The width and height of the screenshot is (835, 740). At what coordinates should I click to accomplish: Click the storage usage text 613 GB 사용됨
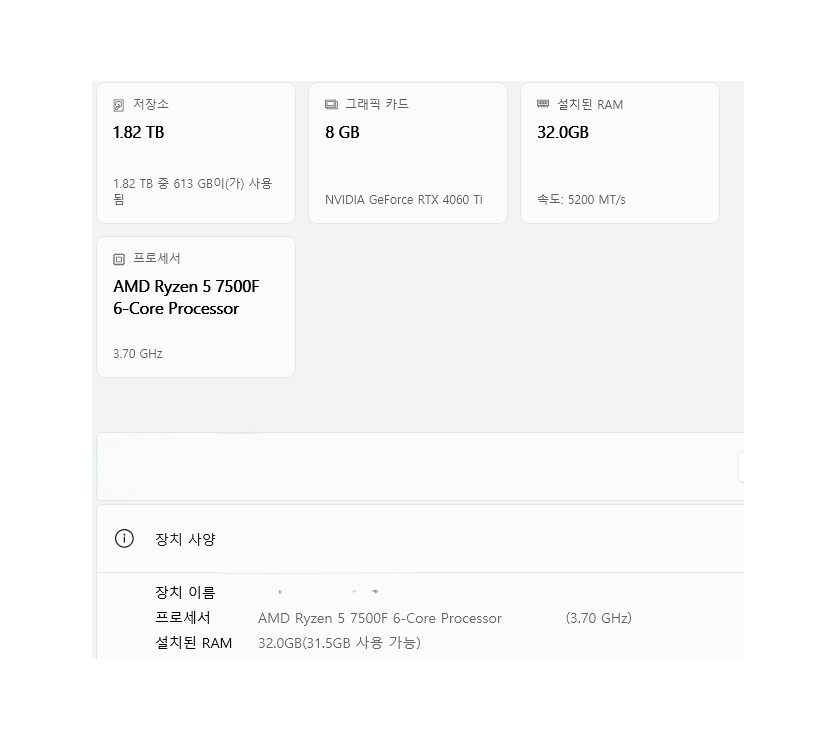tap(192, 191)
